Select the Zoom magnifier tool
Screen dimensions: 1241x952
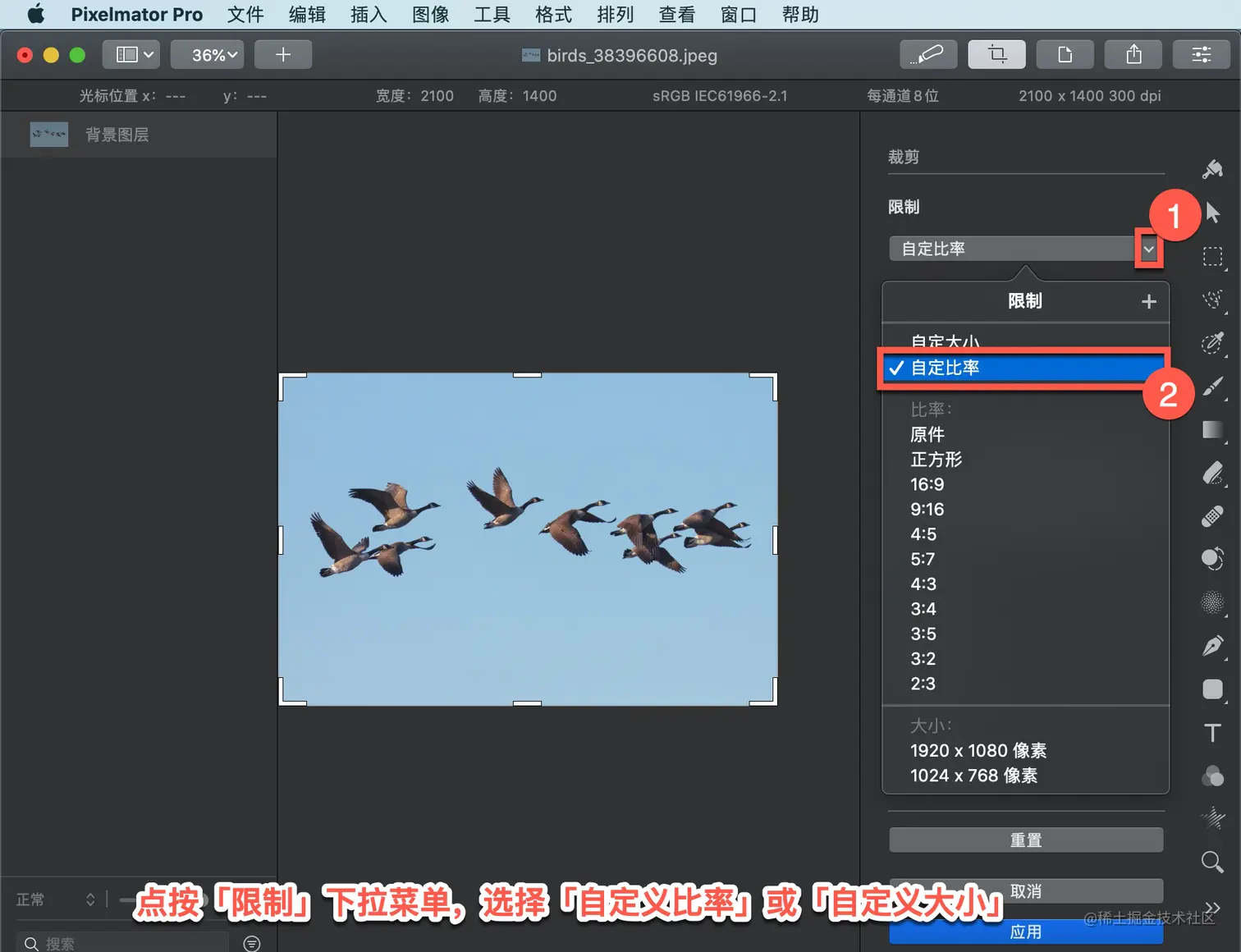(x=1212, y=862)
